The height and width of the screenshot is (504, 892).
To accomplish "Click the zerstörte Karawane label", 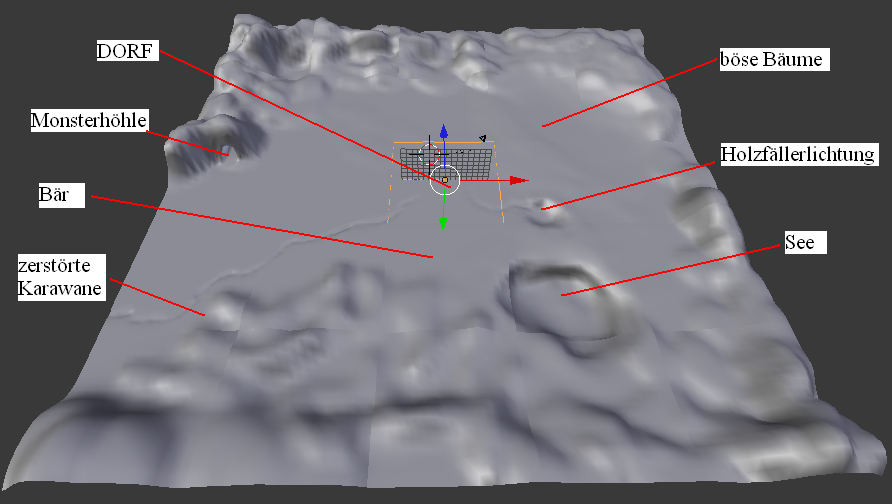I will click(x=60, y=277).
